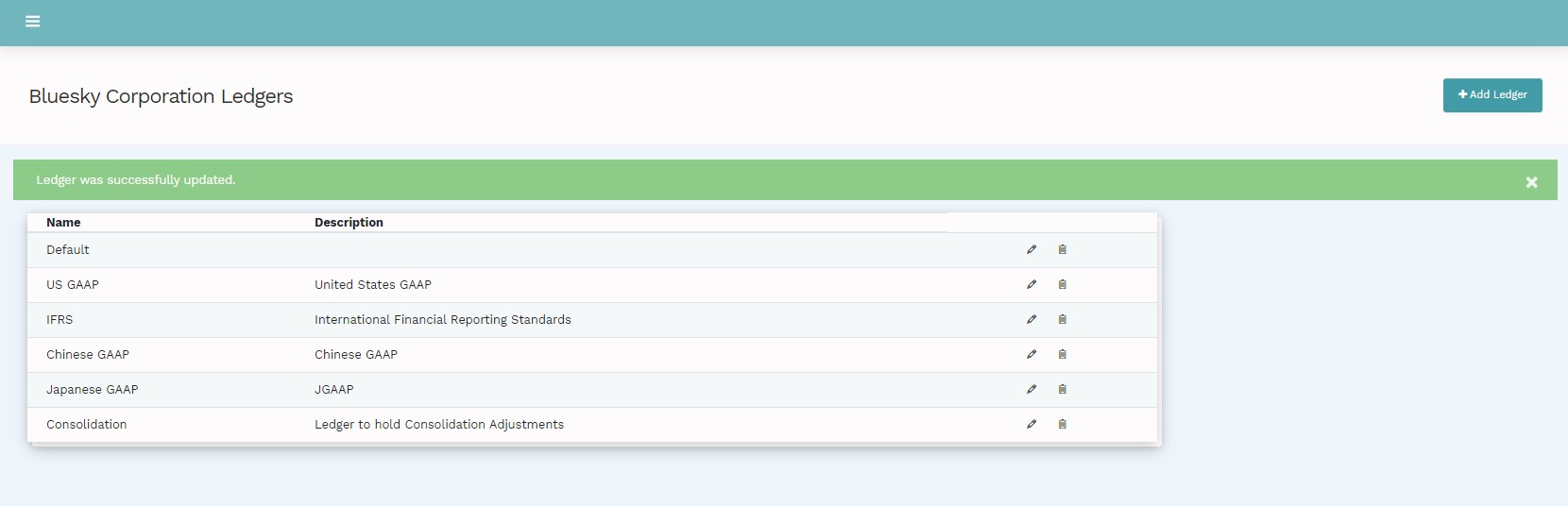This screenshot has height=506, width=1568.
Task: Click the Description column header
Action: pos(349,223)
